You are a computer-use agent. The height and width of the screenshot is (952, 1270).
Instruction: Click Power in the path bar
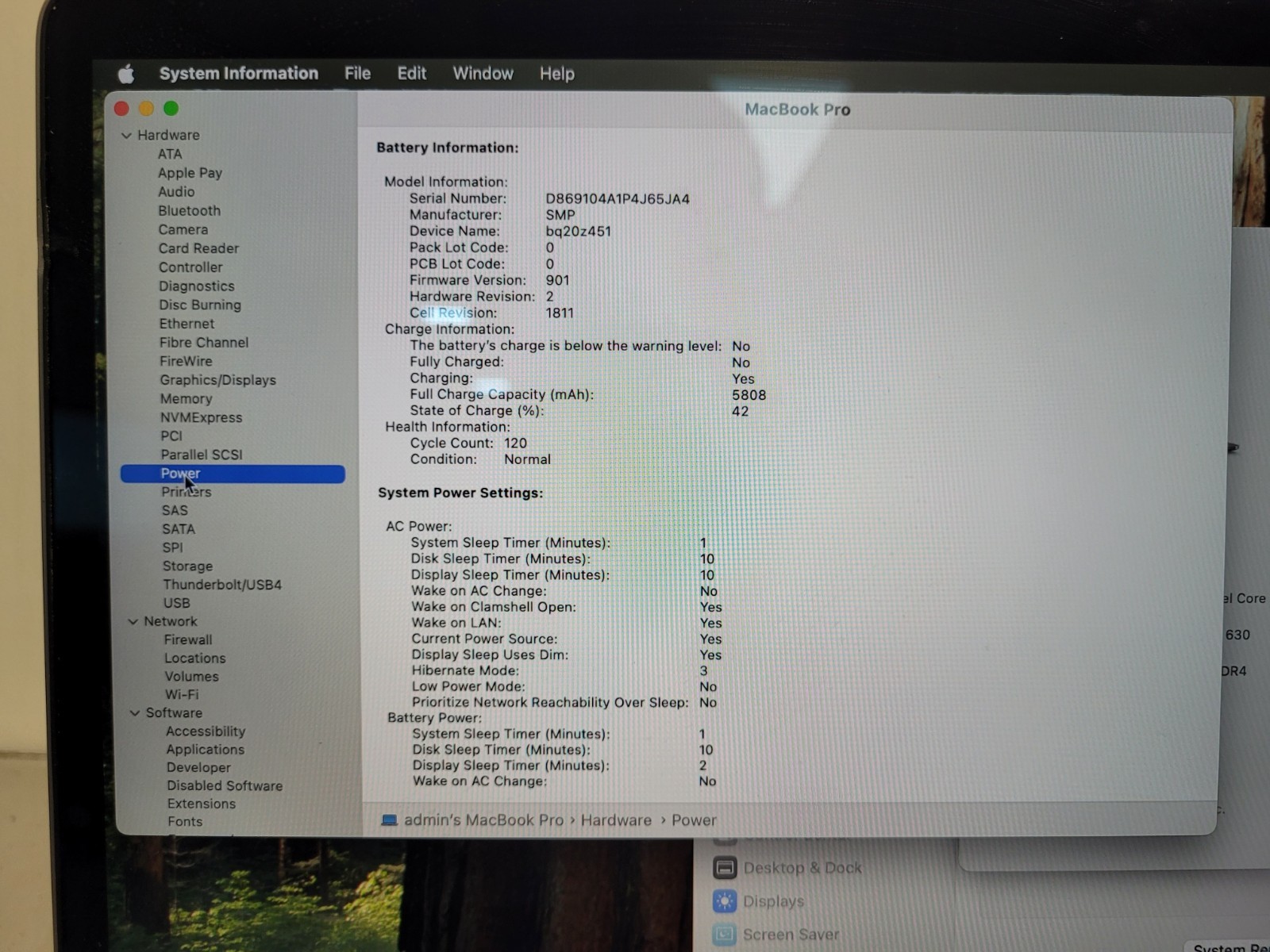coord(694,820)
